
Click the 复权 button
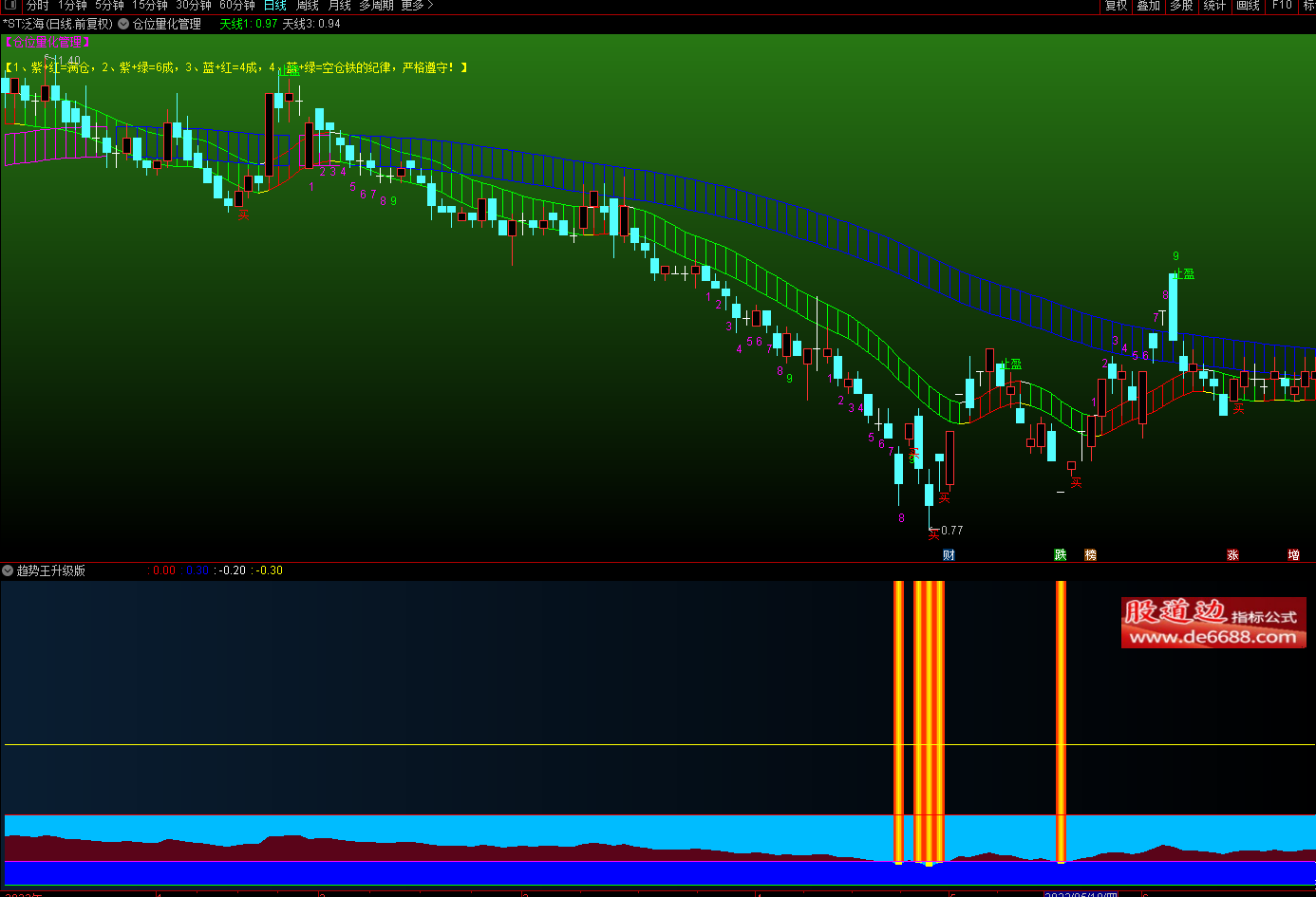[1116, 6]
